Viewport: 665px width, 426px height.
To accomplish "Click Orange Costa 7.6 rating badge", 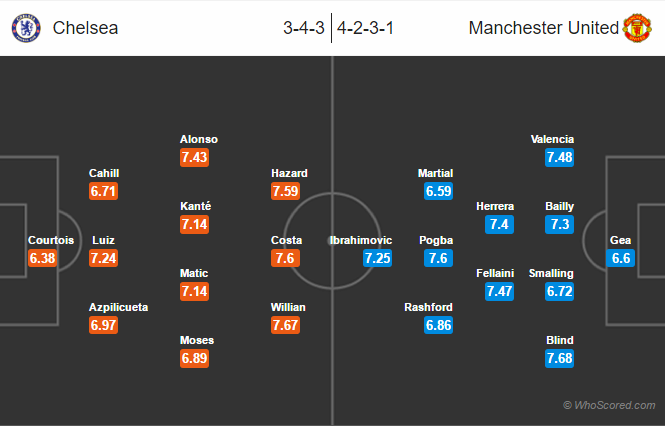I will point(285,258).
